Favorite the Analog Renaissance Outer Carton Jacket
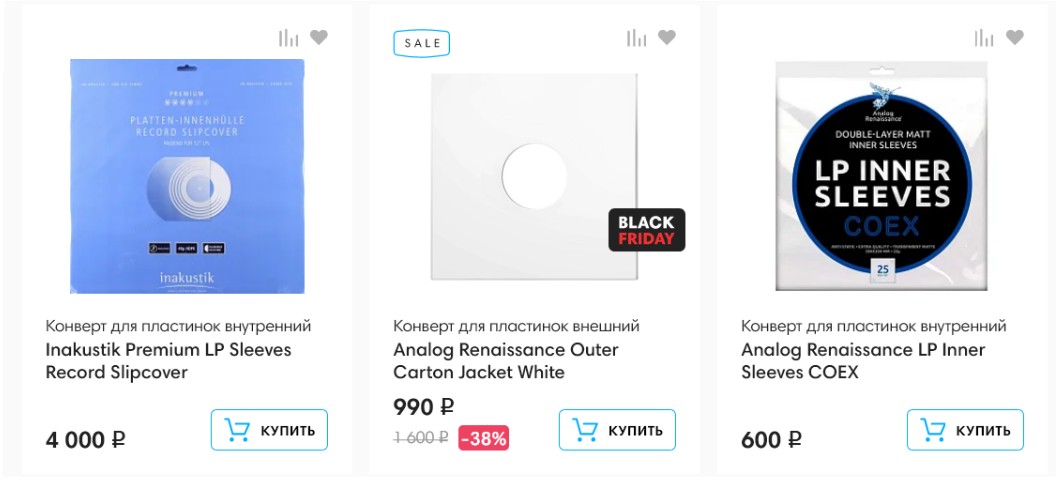This screenshot has height=483, width=1062. coord(667,38)
